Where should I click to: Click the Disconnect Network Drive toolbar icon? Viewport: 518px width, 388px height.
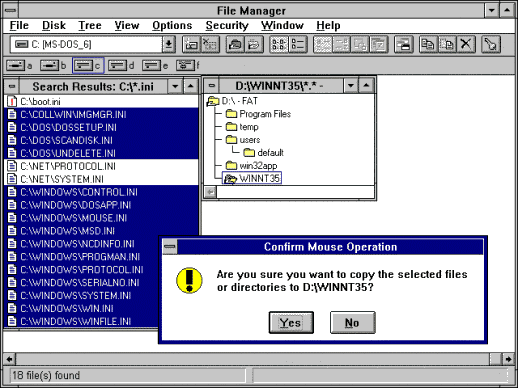point(210,44)
